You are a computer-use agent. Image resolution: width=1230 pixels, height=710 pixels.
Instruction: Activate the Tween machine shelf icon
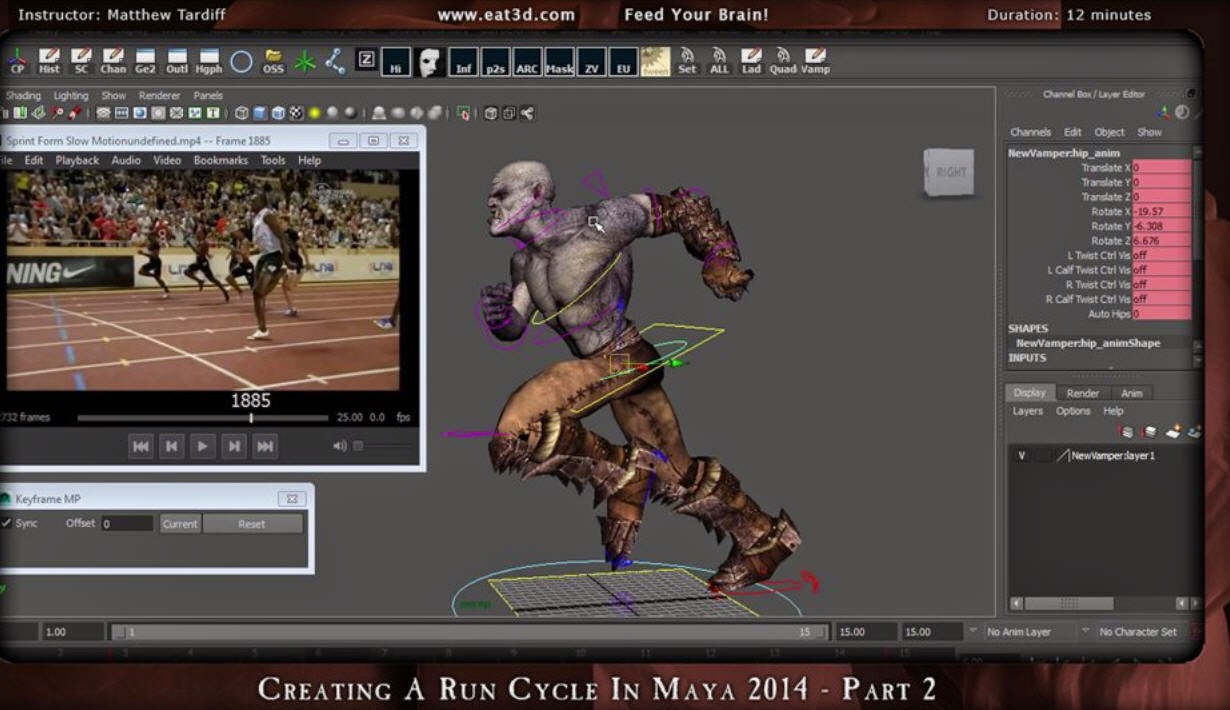(x=655, y=62)
